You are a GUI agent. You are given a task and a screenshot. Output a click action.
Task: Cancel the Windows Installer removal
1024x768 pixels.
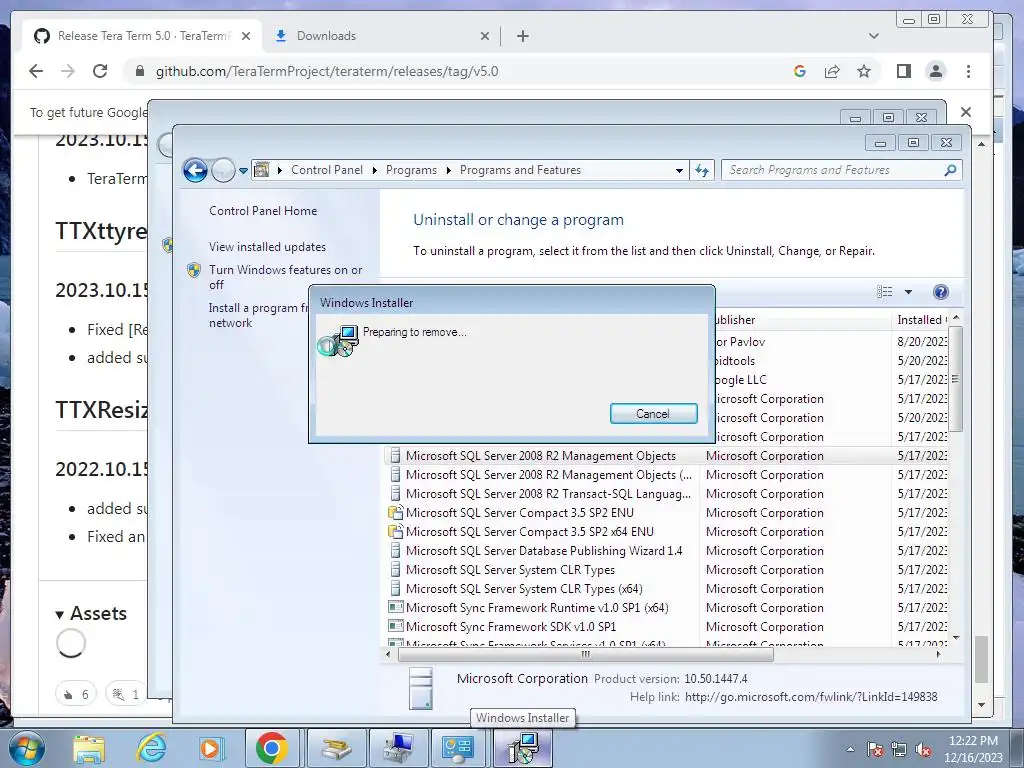point(653,413)
